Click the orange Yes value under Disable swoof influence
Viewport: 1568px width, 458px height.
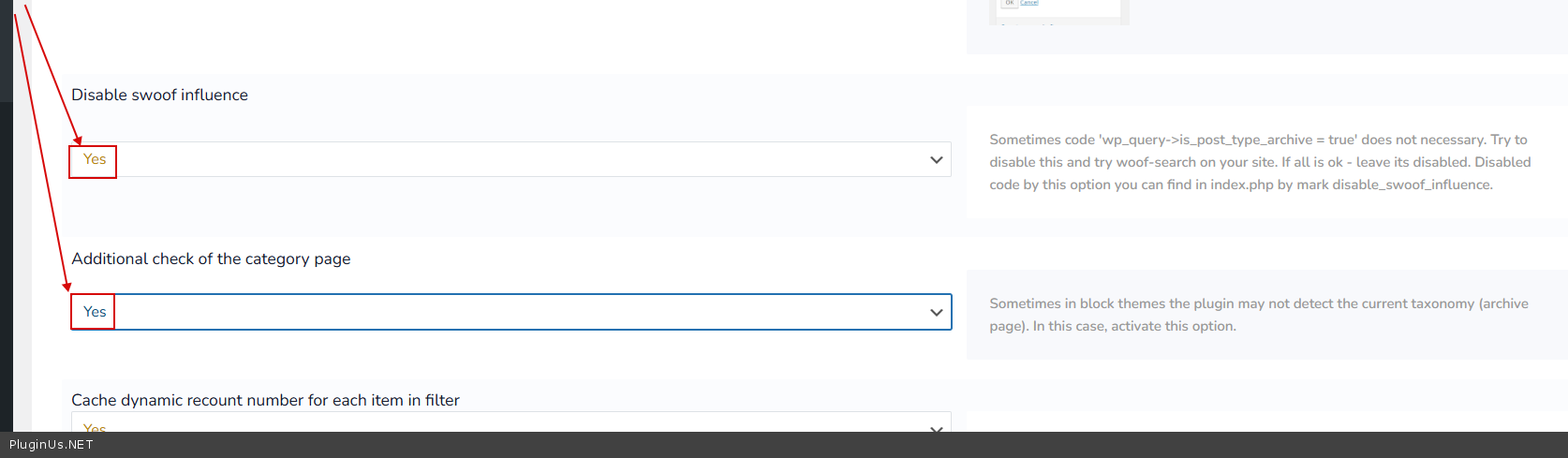tap(95, 160)
